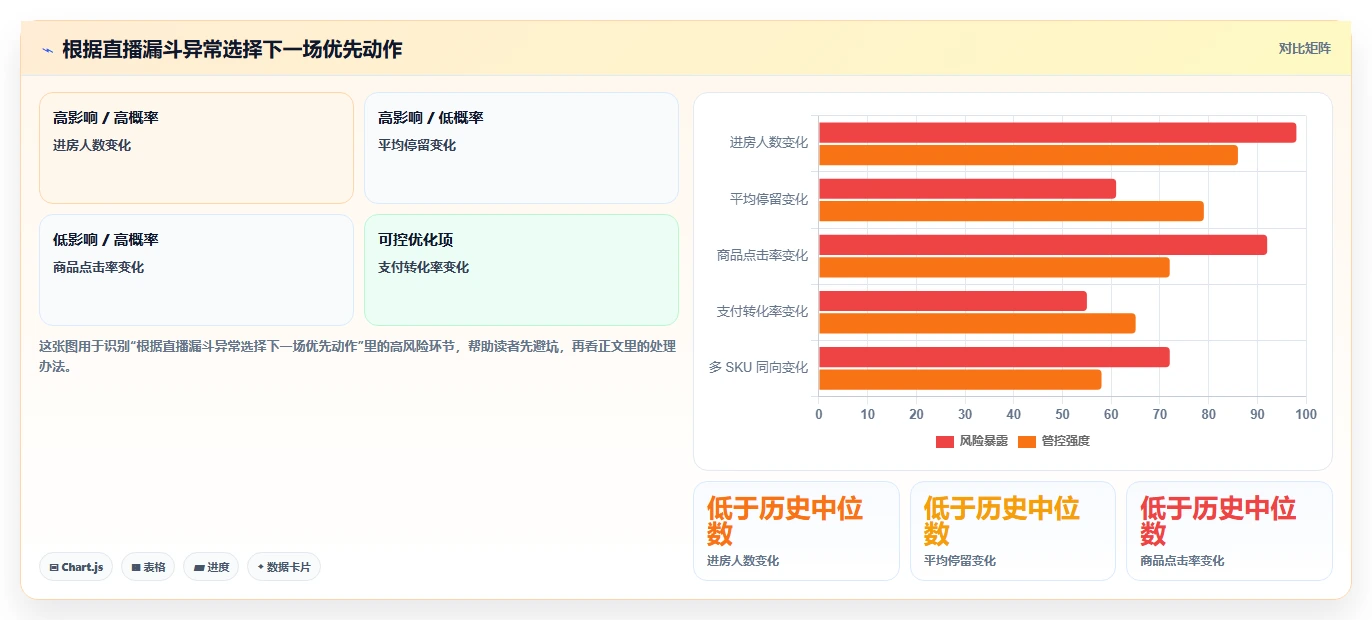
Task: Click the 管控强度 legend text
Action: click(1065, 441)
